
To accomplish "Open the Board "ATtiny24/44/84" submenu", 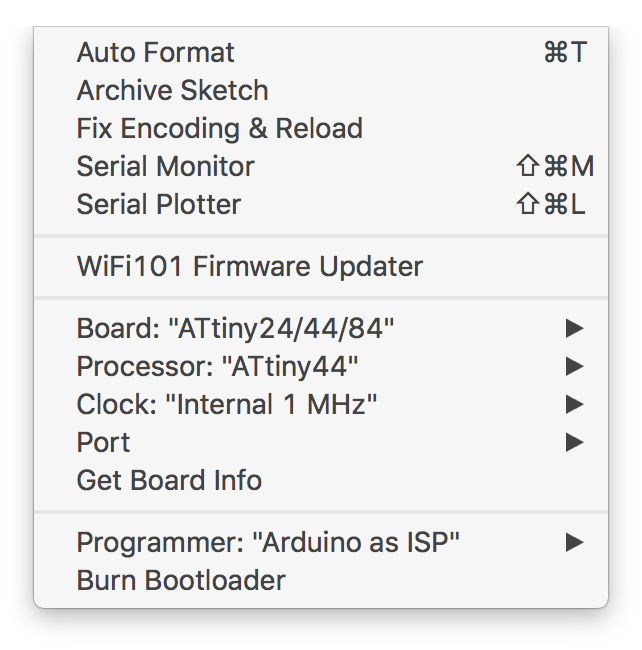I will click(x=321, y=328).
